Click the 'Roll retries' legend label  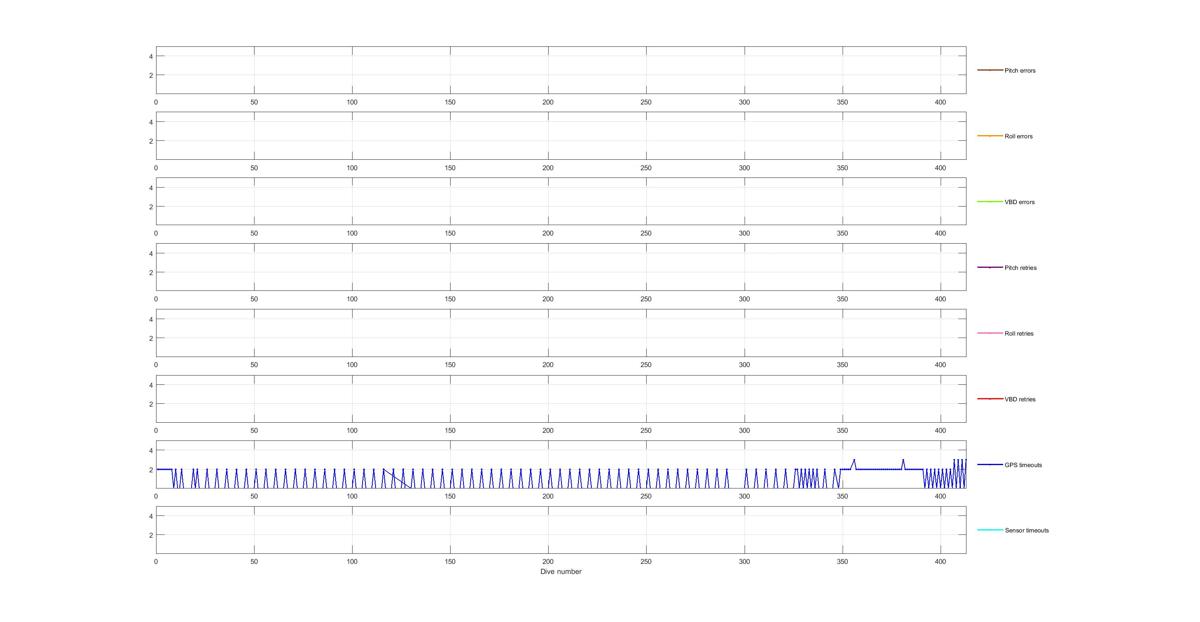1019,334
